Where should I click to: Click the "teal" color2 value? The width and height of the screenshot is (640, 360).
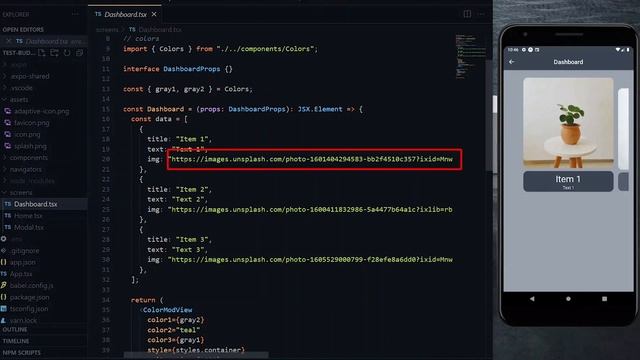coord(188,330)
